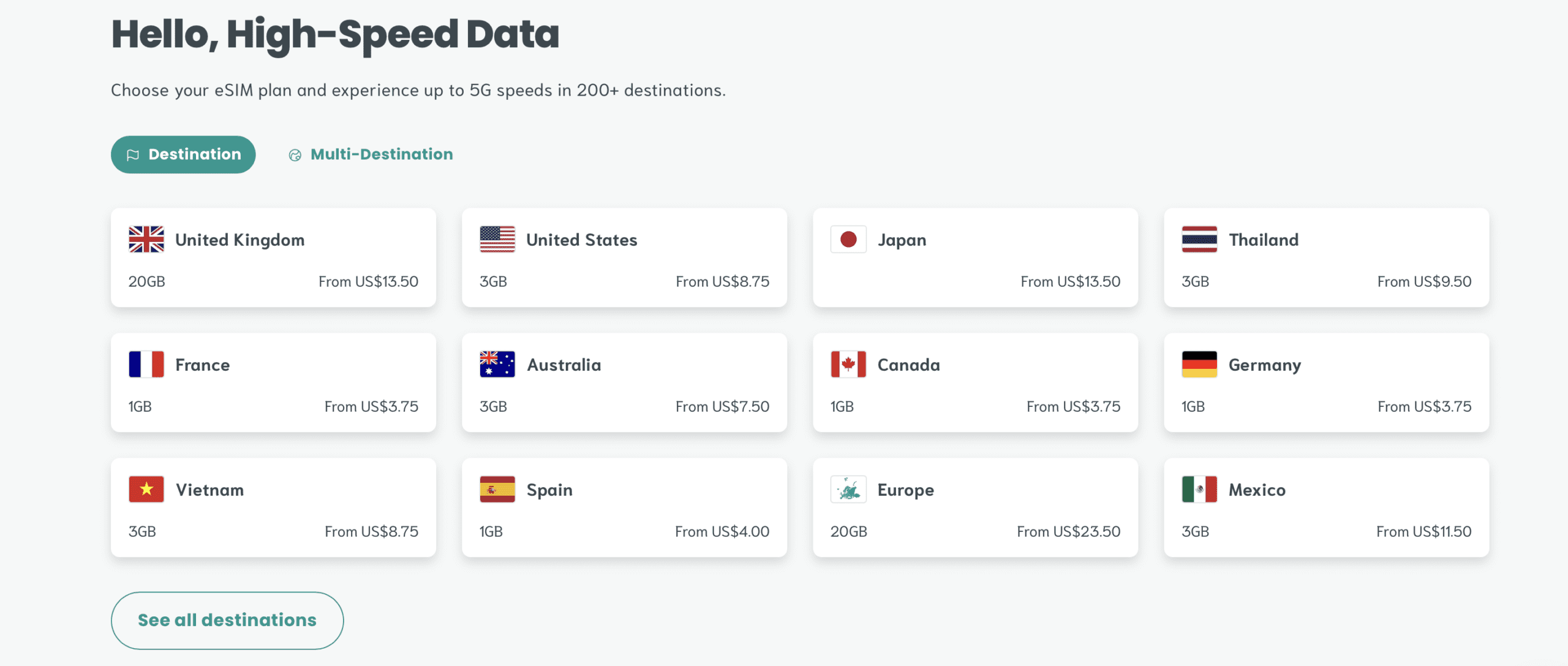
Task: Click the France flag icon
Action: click(x=146, y=365)
